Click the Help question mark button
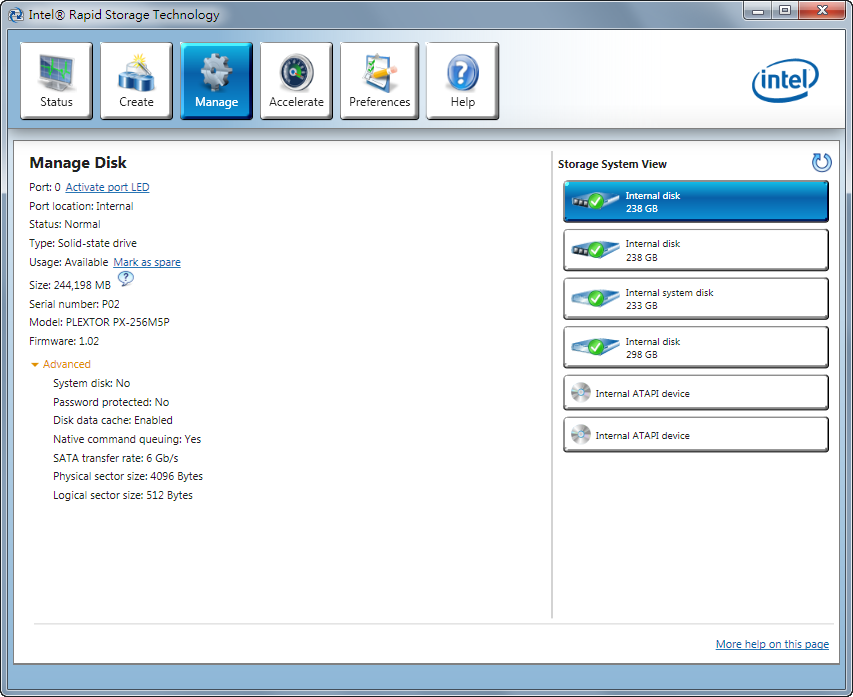This screenshot has height=697, width=853. [462, 81]
